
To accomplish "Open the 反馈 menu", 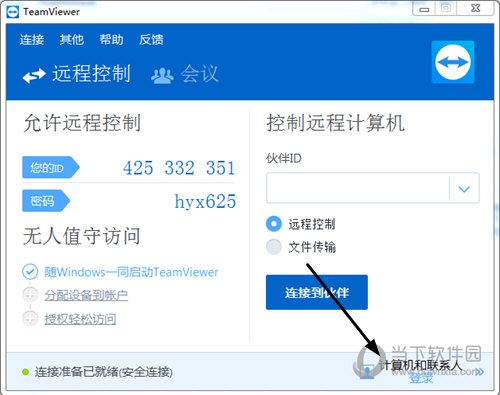I will (x=151, y=40).
